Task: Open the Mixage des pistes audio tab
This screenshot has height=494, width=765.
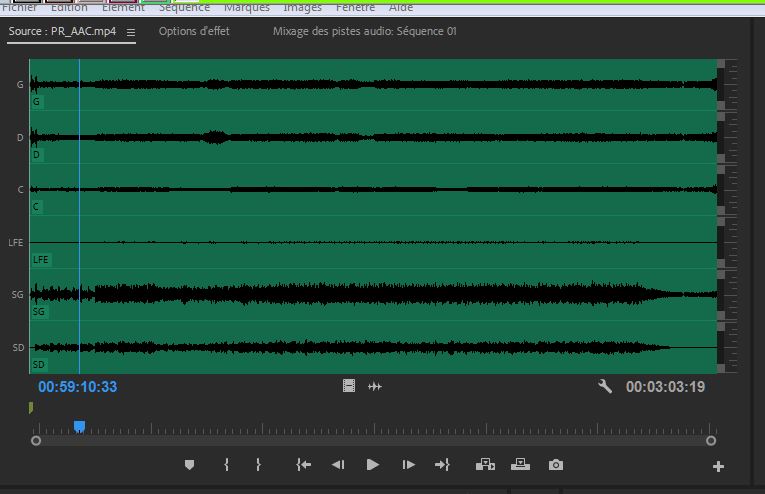Action: 364,32
